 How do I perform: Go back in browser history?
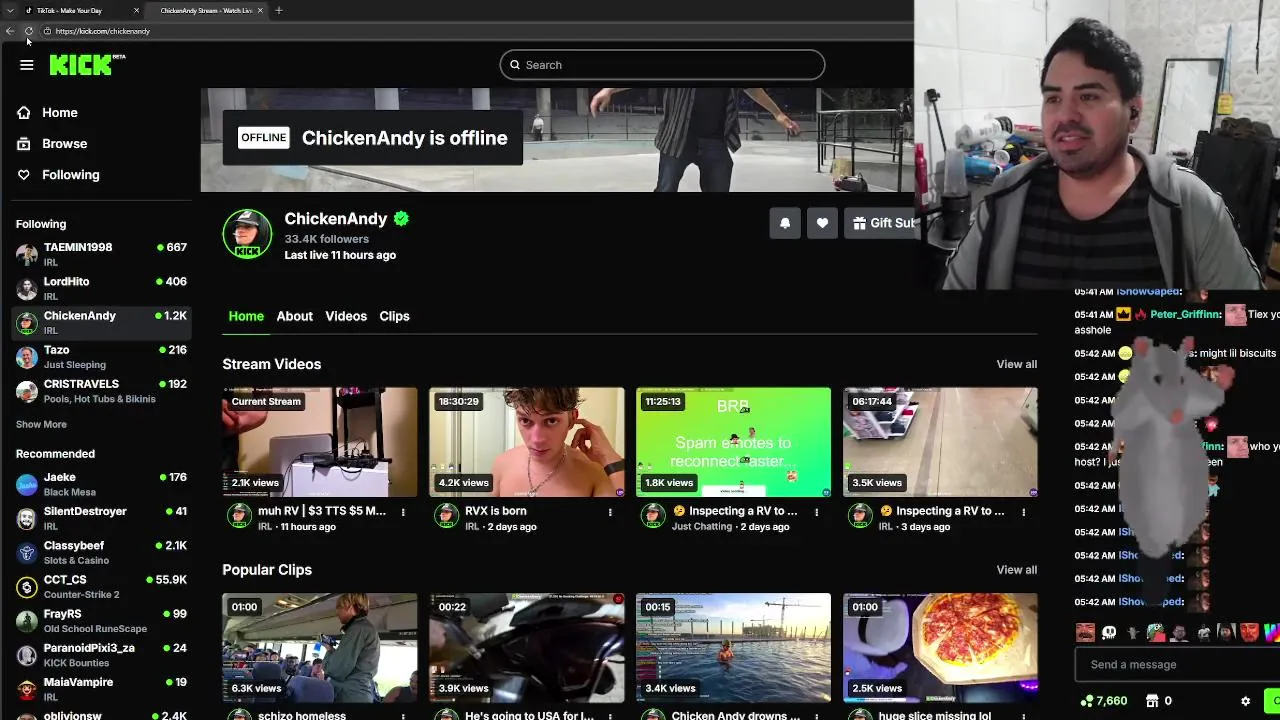coord(10,31)
